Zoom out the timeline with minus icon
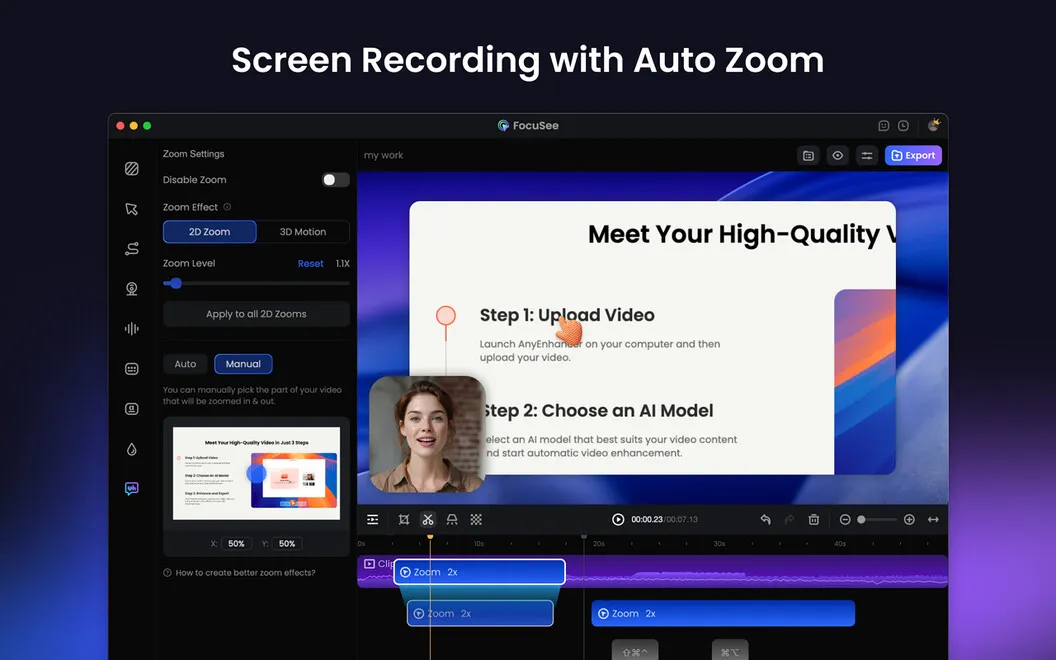 coord(845,519)
